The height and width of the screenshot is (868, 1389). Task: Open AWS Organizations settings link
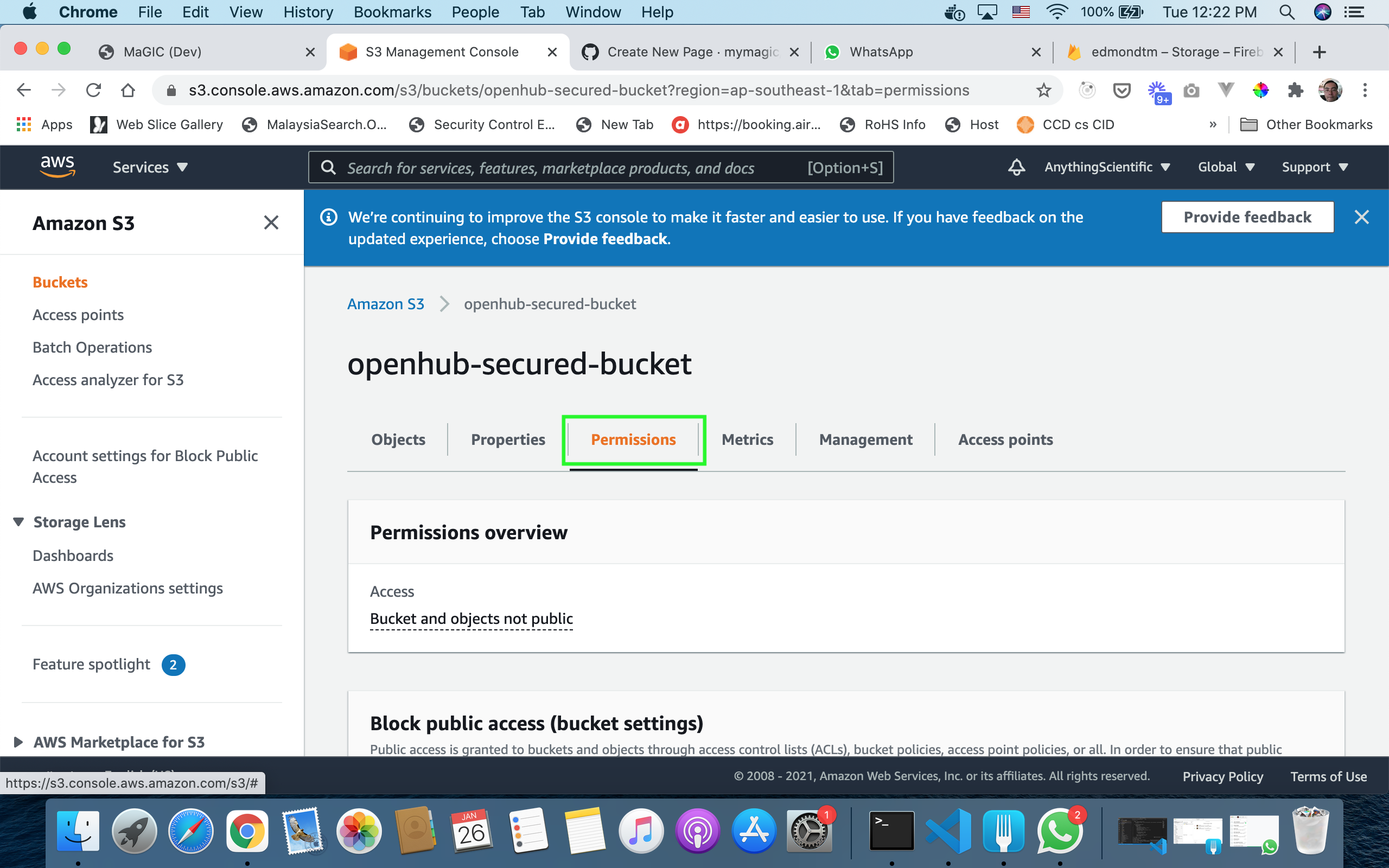[128, 588]
